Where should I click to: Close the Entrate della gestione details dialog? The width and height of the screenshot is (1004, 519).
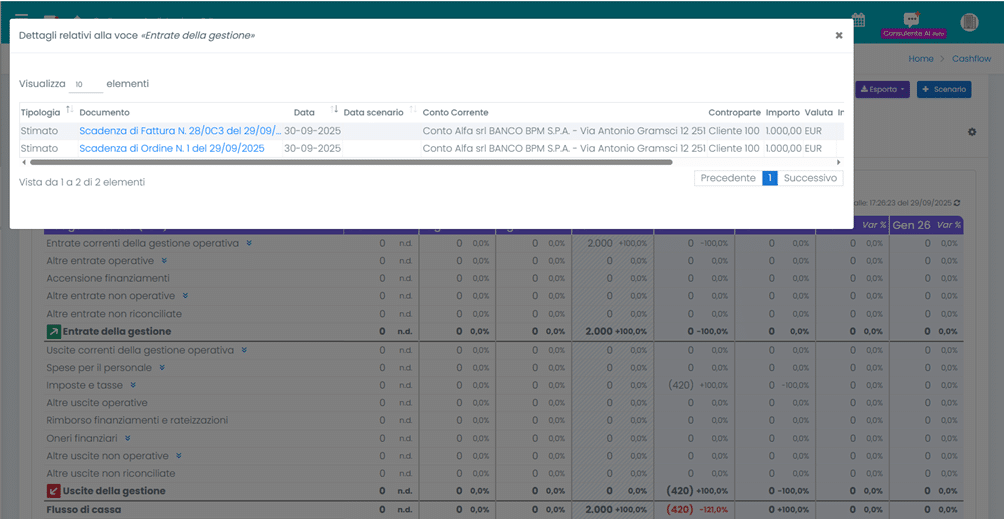point(838,35)
